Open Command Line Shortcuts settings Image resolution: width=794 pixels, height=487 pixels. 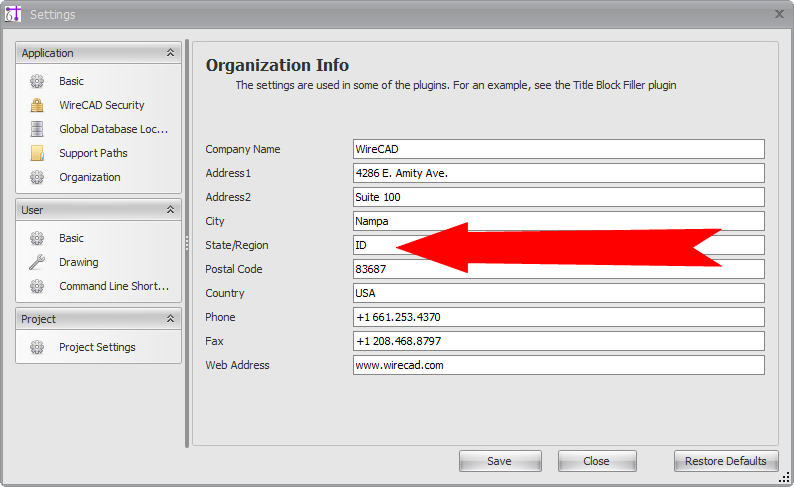114,286
